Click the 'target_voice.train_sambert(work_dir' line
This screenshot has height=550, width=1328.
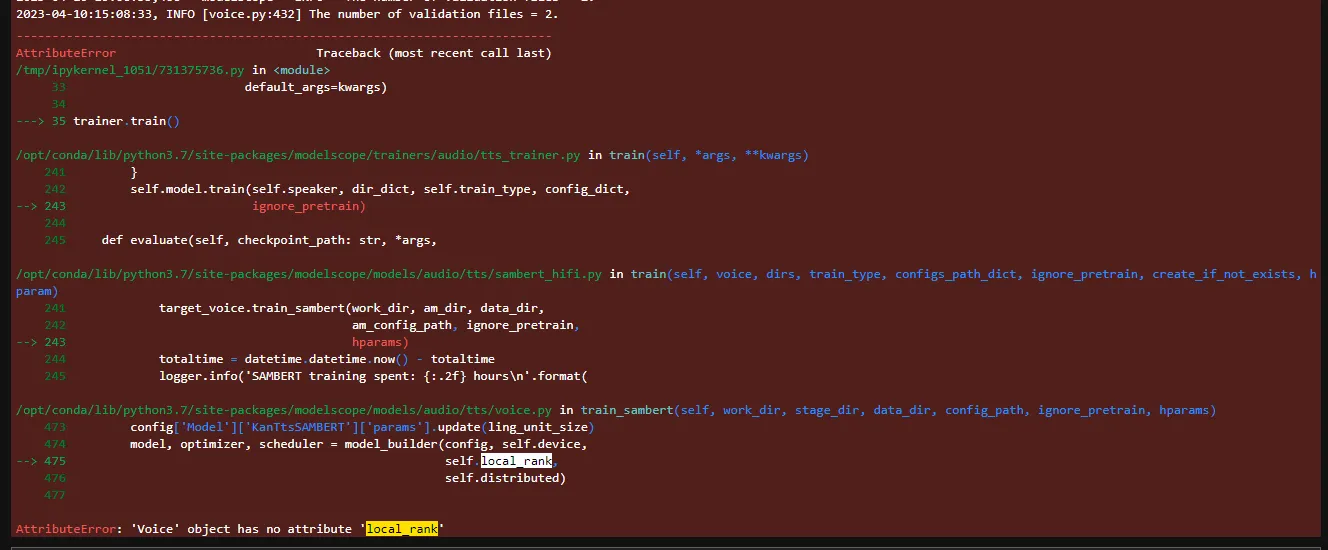click(351, 308)
